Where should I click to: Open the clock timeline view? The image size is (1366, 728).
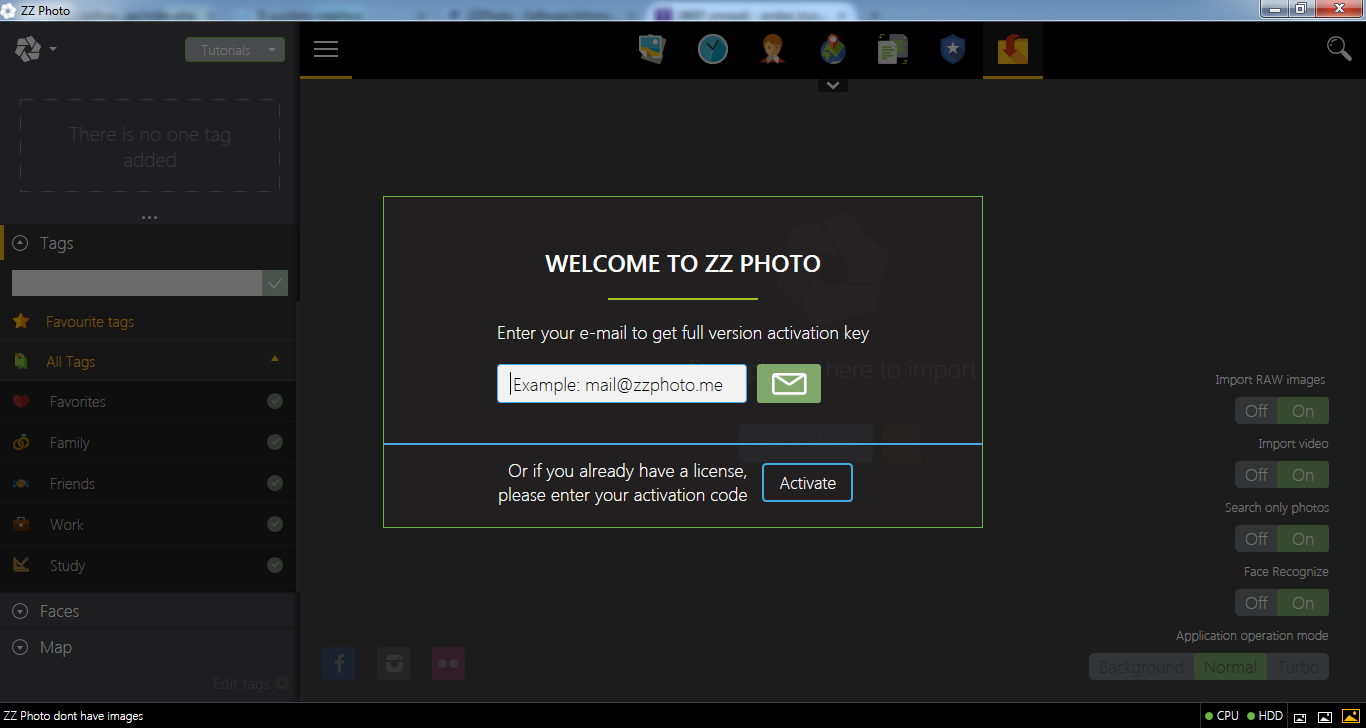[x=713, y=49]
